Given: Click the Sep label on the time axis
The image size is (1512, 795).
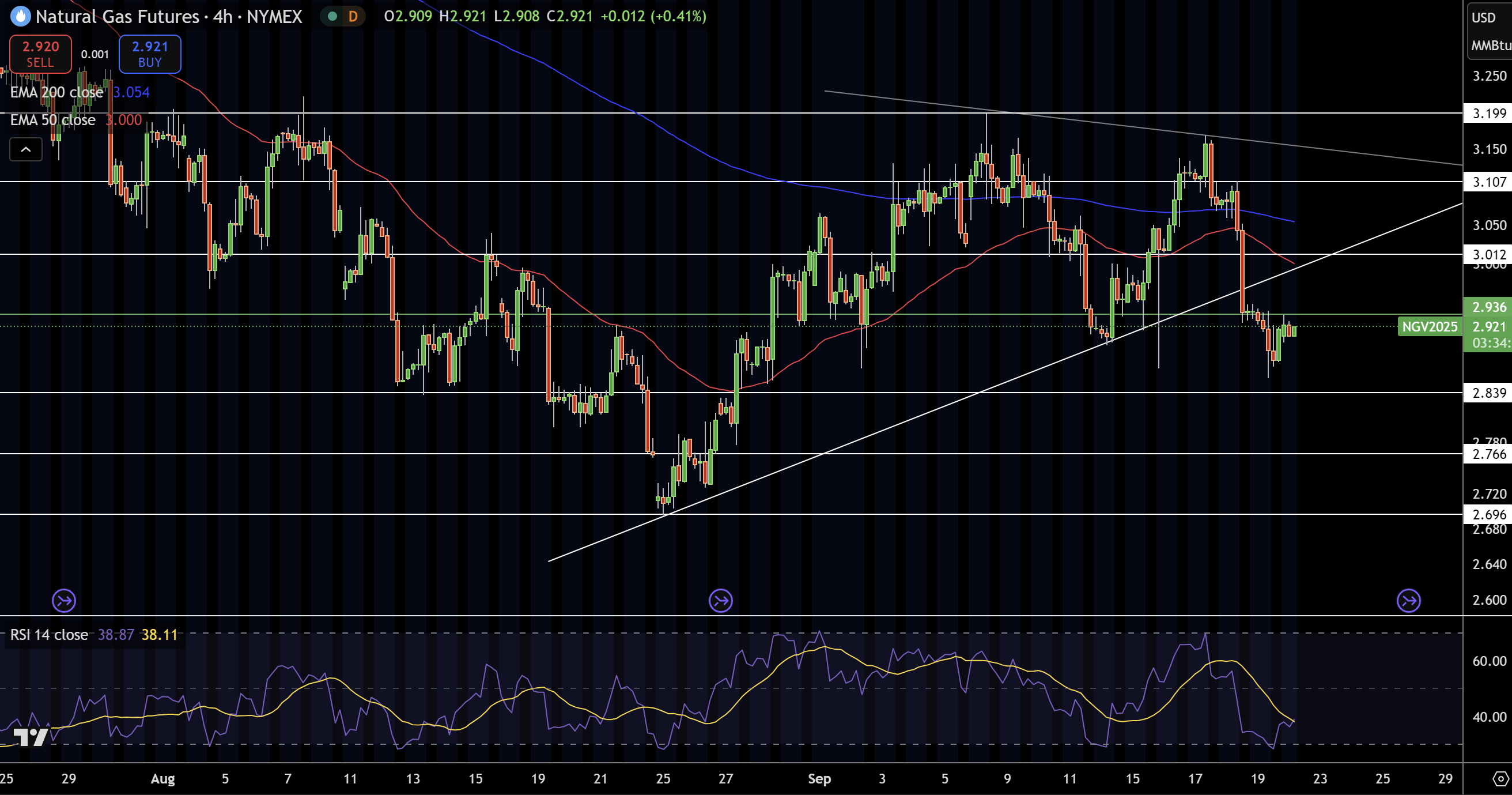Looking at the screenshot, I should pos(819,779).
